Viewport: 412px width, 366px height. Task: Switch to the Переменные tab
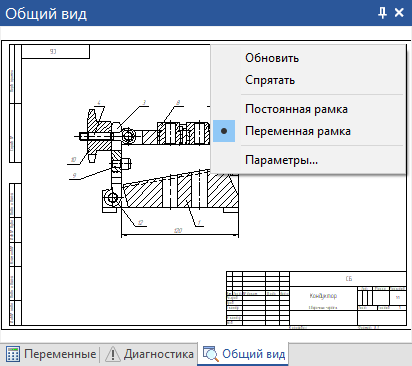click(x=50, y=354)
